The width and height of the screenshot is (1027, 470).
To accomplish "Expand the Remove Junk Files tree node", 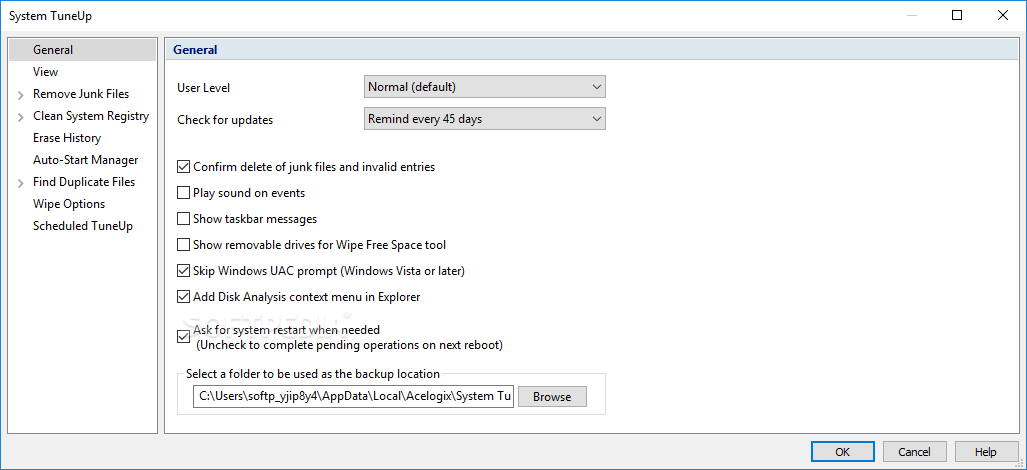I will pos(21,95).
